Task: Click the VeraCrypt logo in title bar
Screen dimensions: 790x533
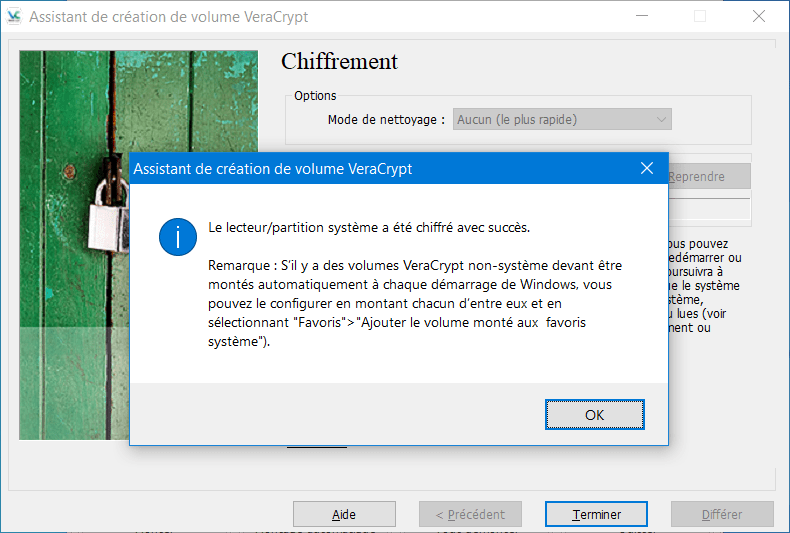Action: (14, 17)
